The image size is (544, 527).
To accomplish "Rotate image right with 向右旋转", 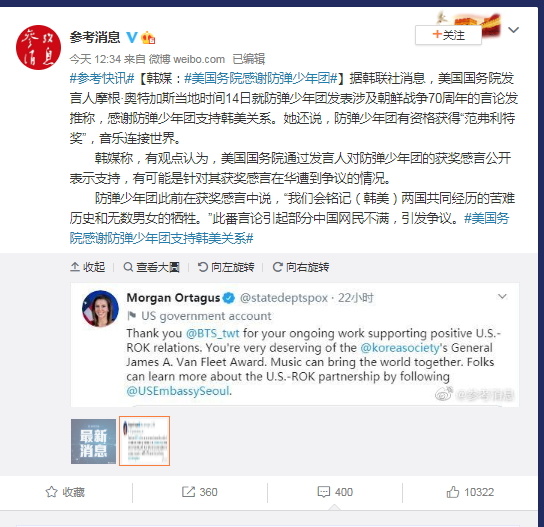I will point(301,267).
